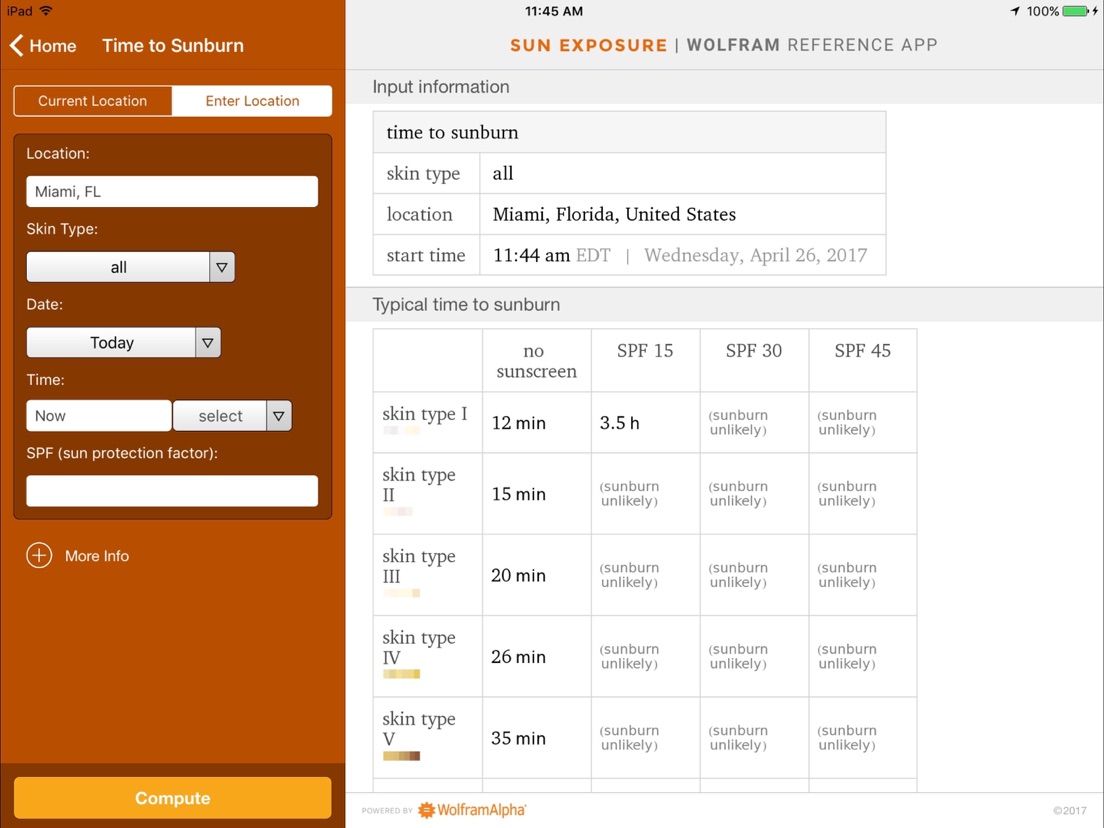Tap the '11:44 am' start time value
The image size is (1104, 828).
pos(532,255)
